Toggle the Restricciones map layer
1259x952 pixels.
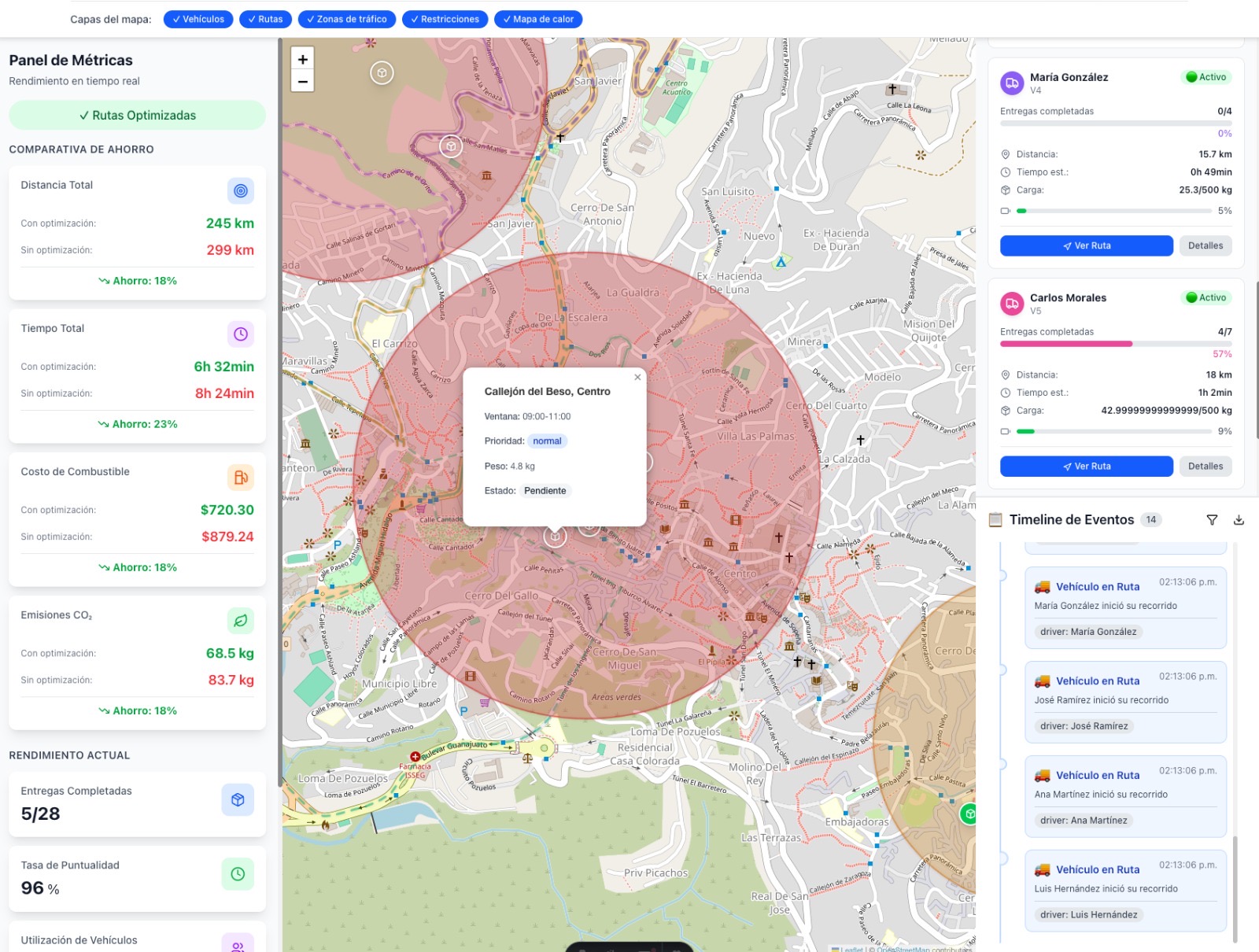445,19
